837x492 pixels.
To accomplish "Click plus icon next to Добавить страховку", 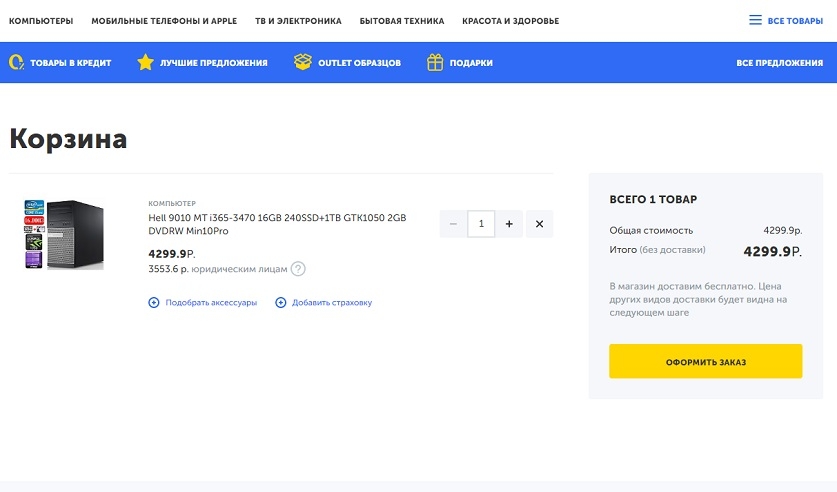I will coord(281,303).
